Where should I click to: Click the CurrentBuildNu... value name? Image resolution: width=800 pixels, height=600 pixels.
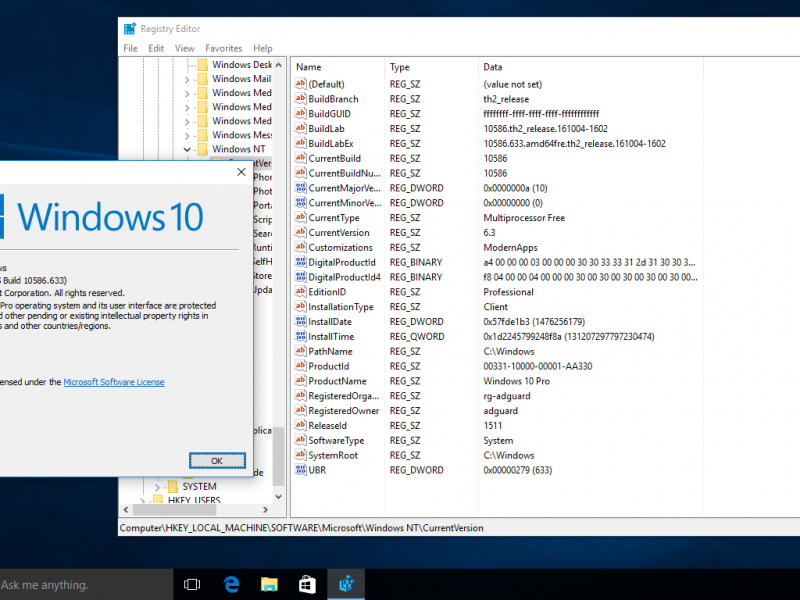pyautogui.click(x=344, y=173)
